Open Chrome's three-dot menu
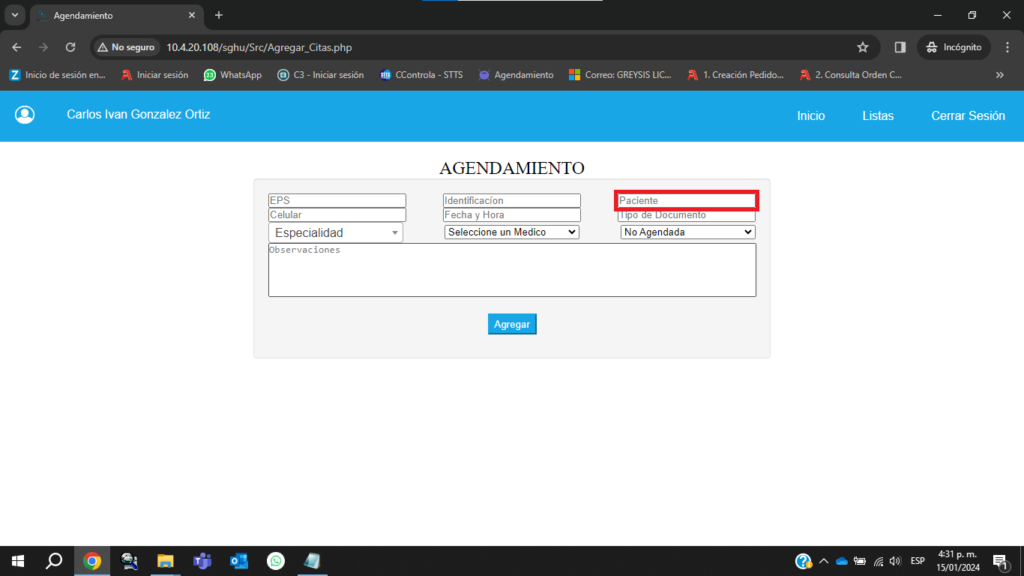This screenshot has width=1024, height=576. [x=1007, y=47]
